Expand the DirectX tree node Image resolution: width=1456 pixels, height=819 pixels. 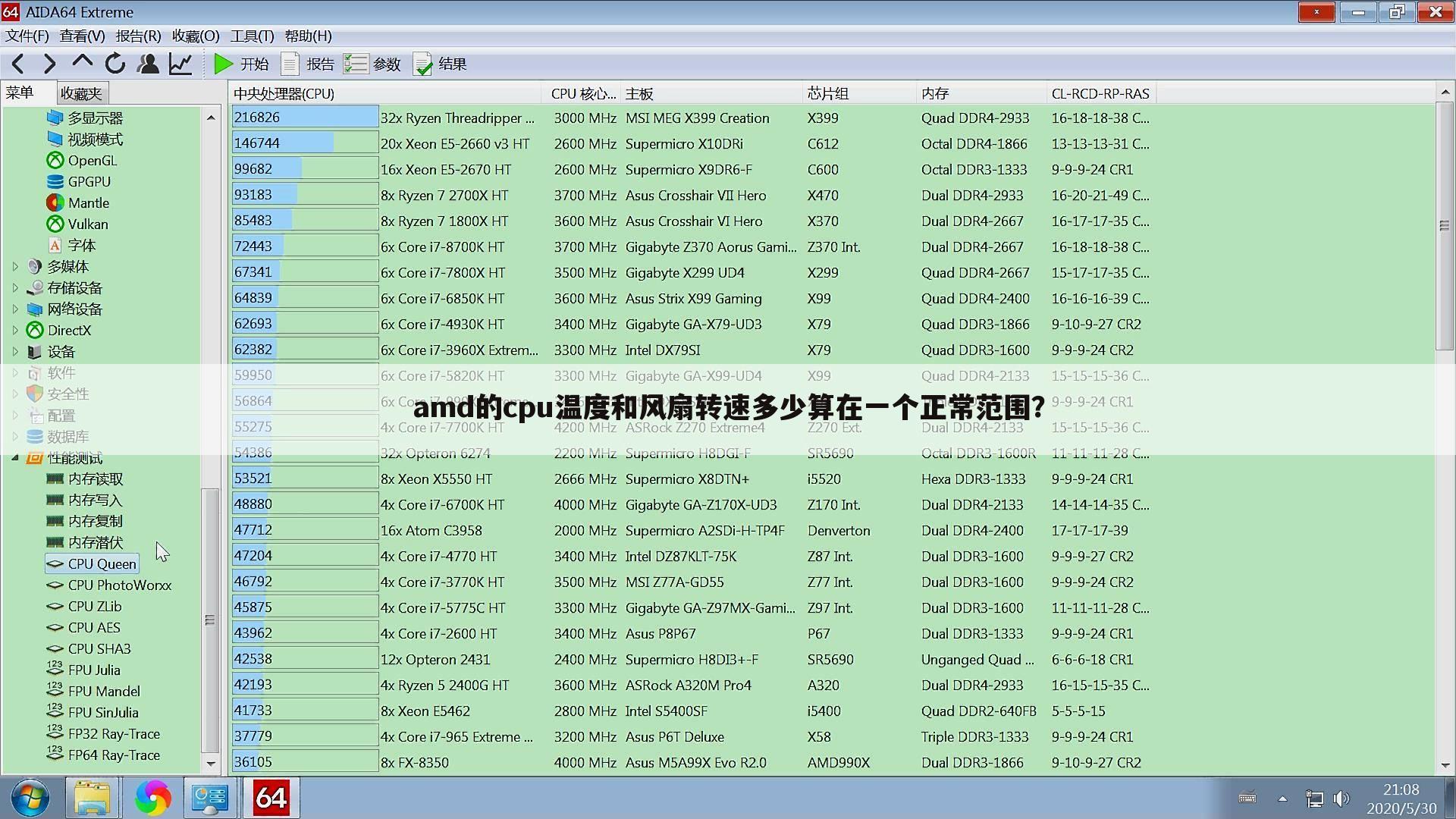15,330
